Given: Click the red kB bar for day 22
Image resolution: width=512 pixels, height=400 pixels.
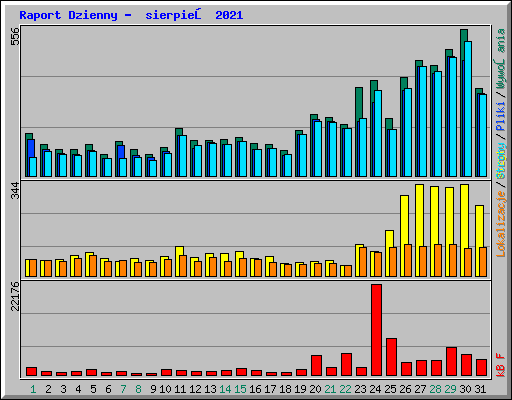Looking at the screenshot, I should (347, 365).
